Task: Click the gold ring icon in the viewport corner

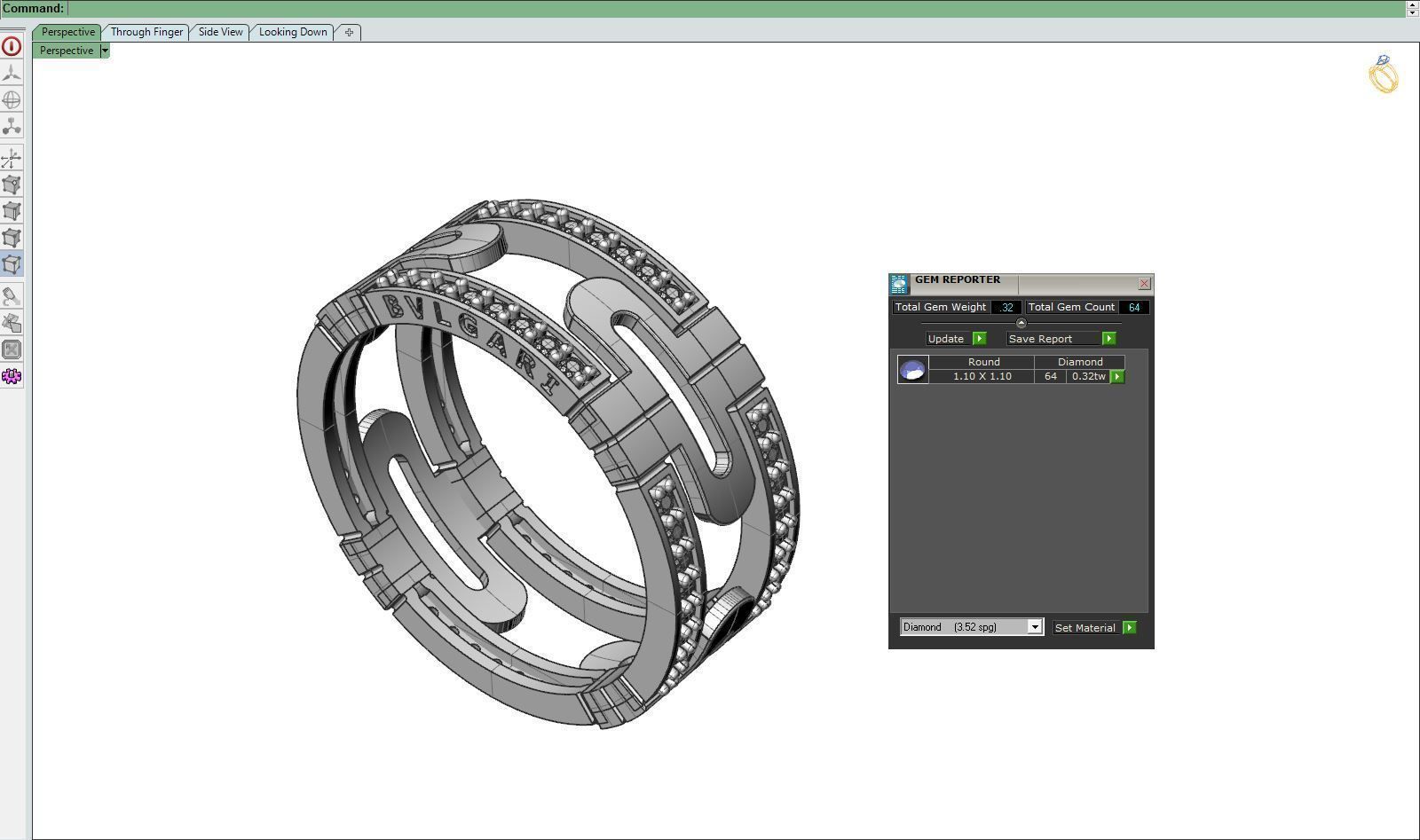Action: pos(1383,74)
